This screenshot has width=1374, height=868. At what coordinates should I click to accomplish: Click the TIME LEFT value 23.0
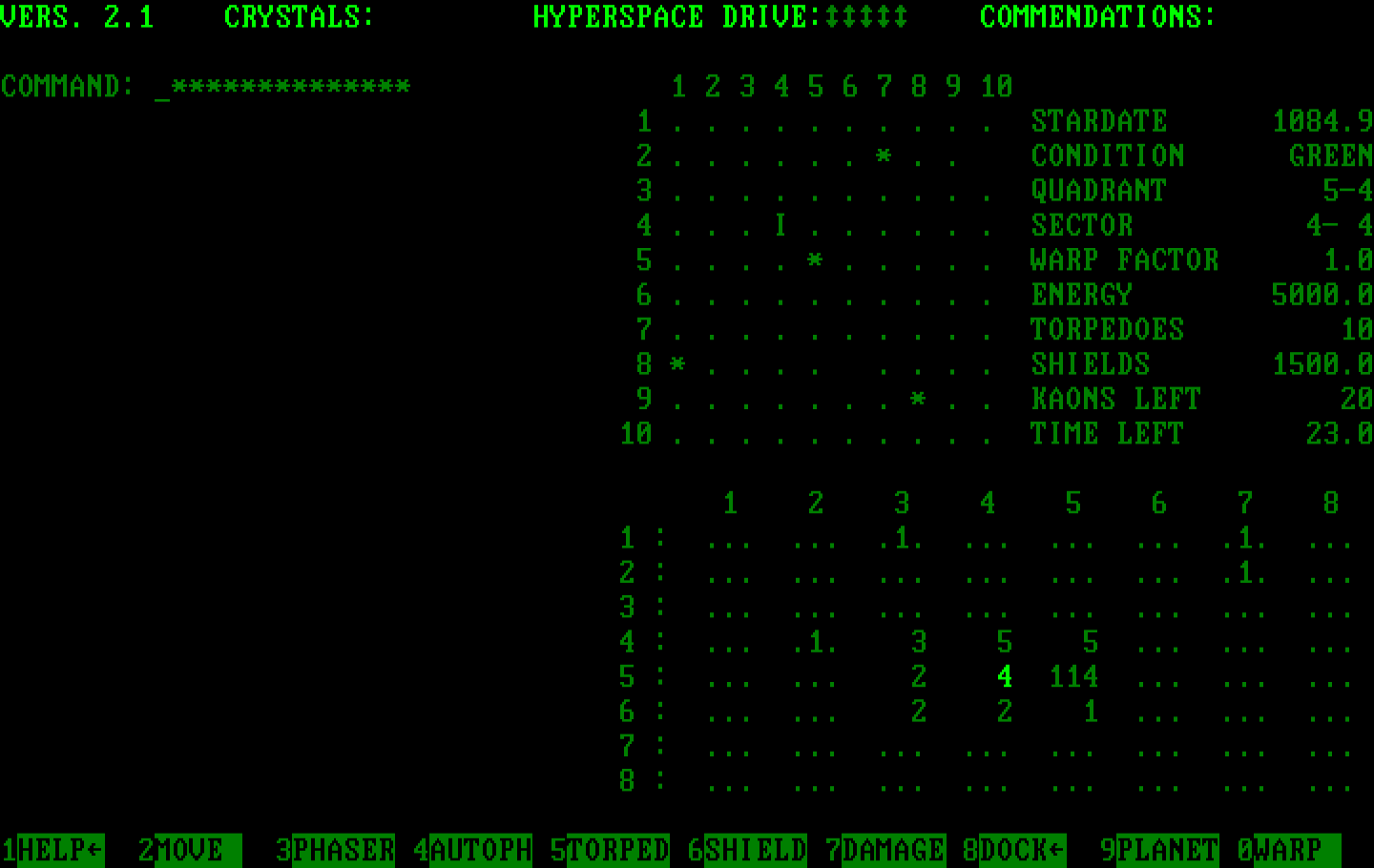(1340, 434)
